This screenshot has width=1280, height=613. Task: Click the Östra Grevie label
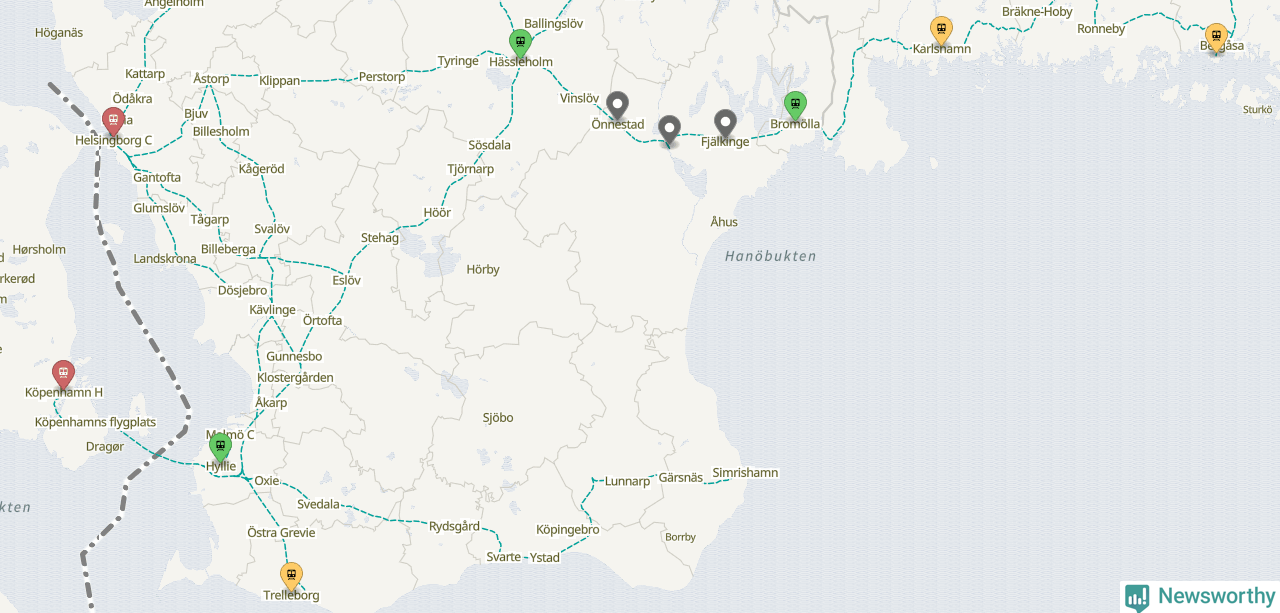pos(281,533)
